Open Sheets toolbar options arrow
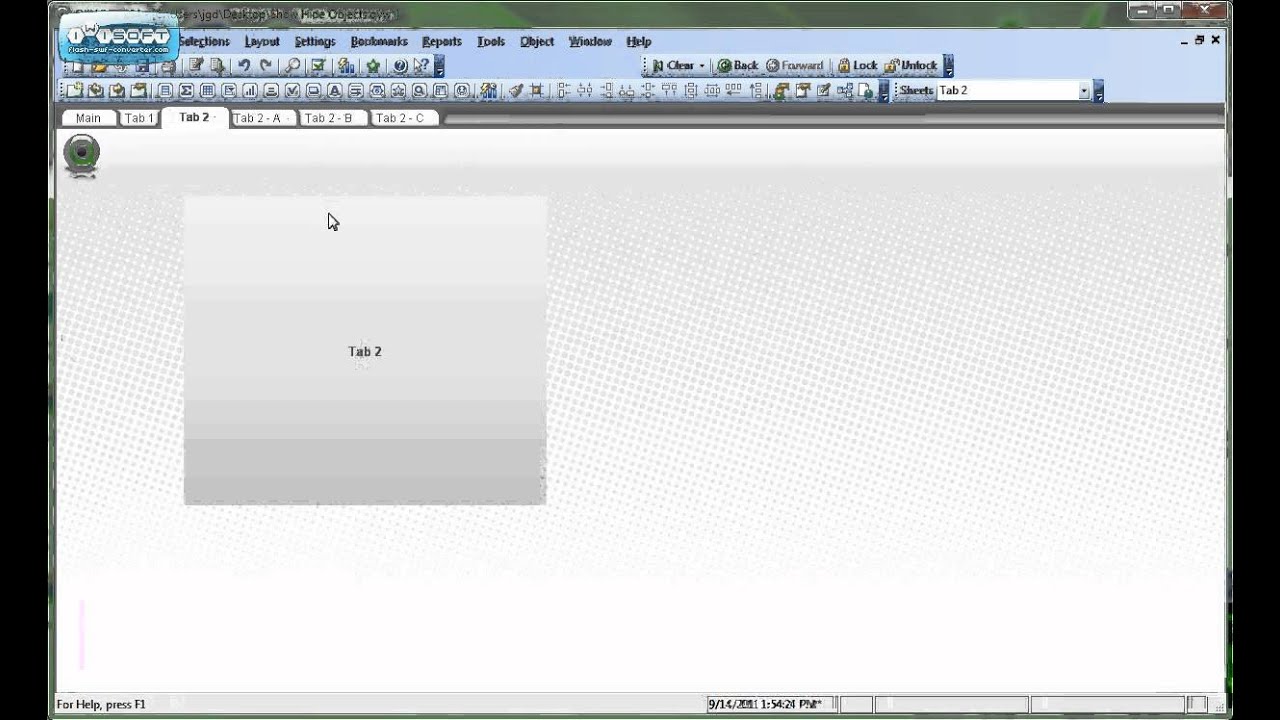 [x=1098, y=91]
